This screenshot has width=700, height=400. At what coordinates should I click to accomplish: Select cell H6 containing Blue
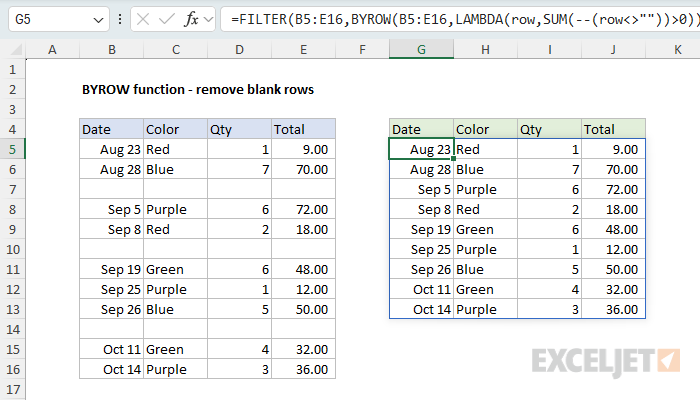(x=485, y=169)
